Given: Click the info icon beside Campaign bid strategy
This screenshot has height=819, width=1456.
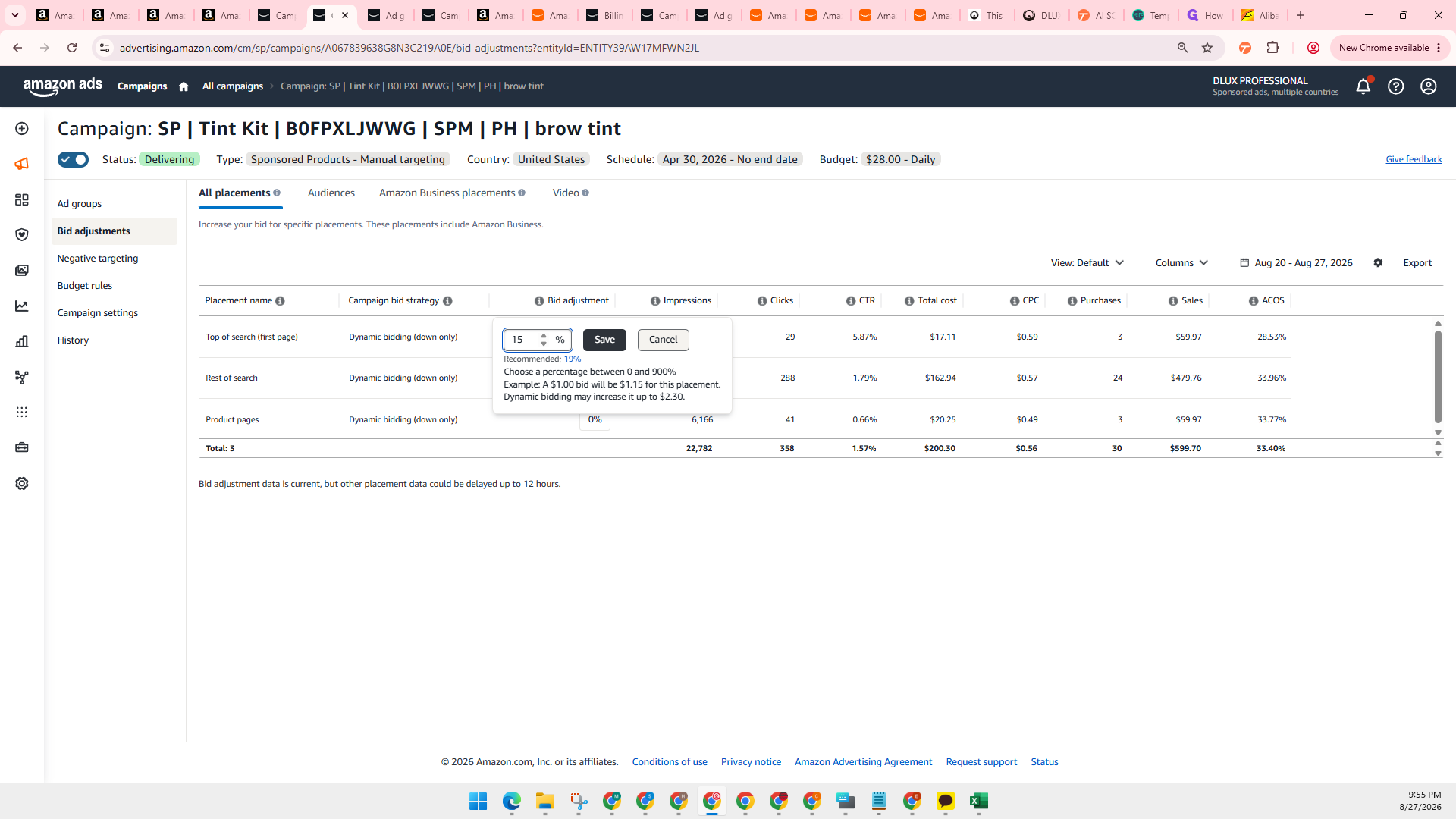Looking at the screenshot, I should click(x=447, y=301).
